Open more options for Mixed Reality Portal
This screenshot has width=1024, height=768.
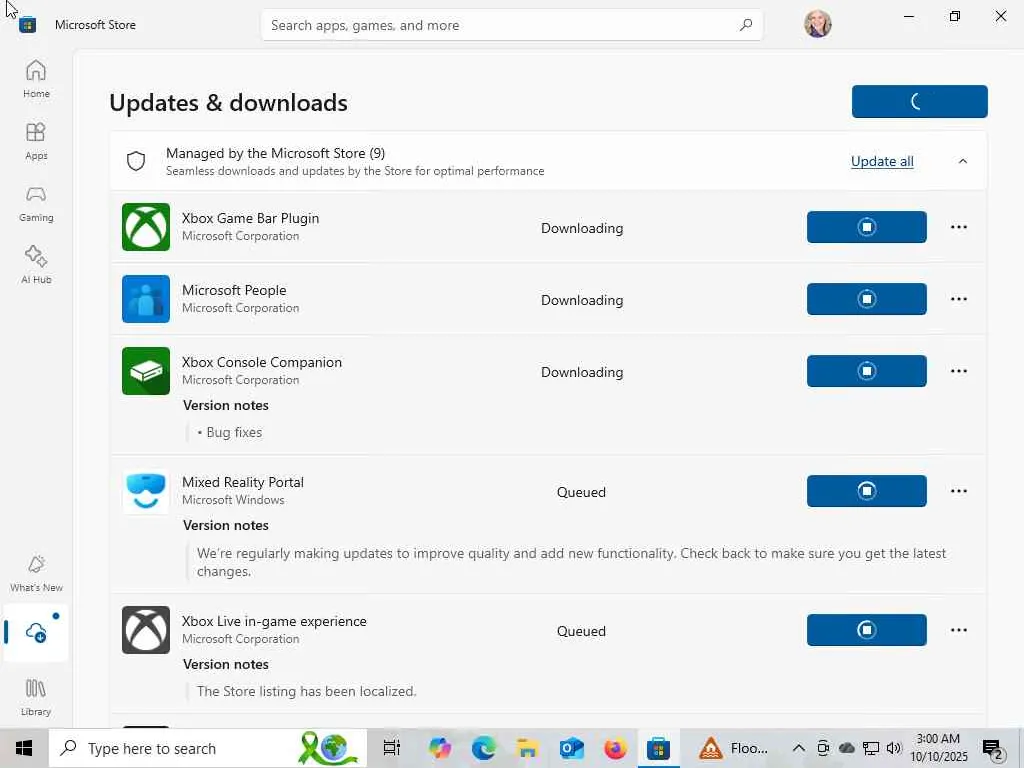click(959, 490)
